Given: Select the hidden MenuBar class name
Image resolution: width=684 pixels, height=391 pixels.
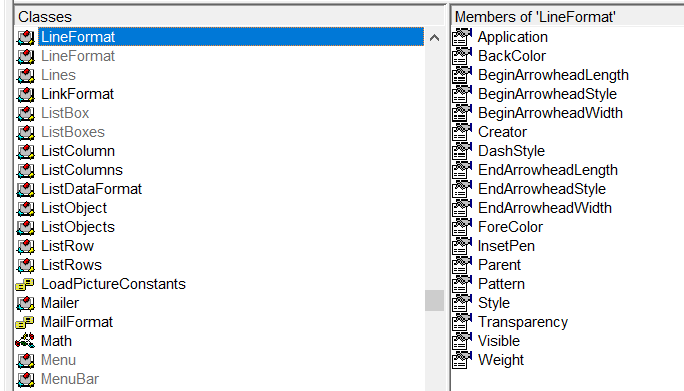Looking at the screenshot, I should click(x=70, y=379).
